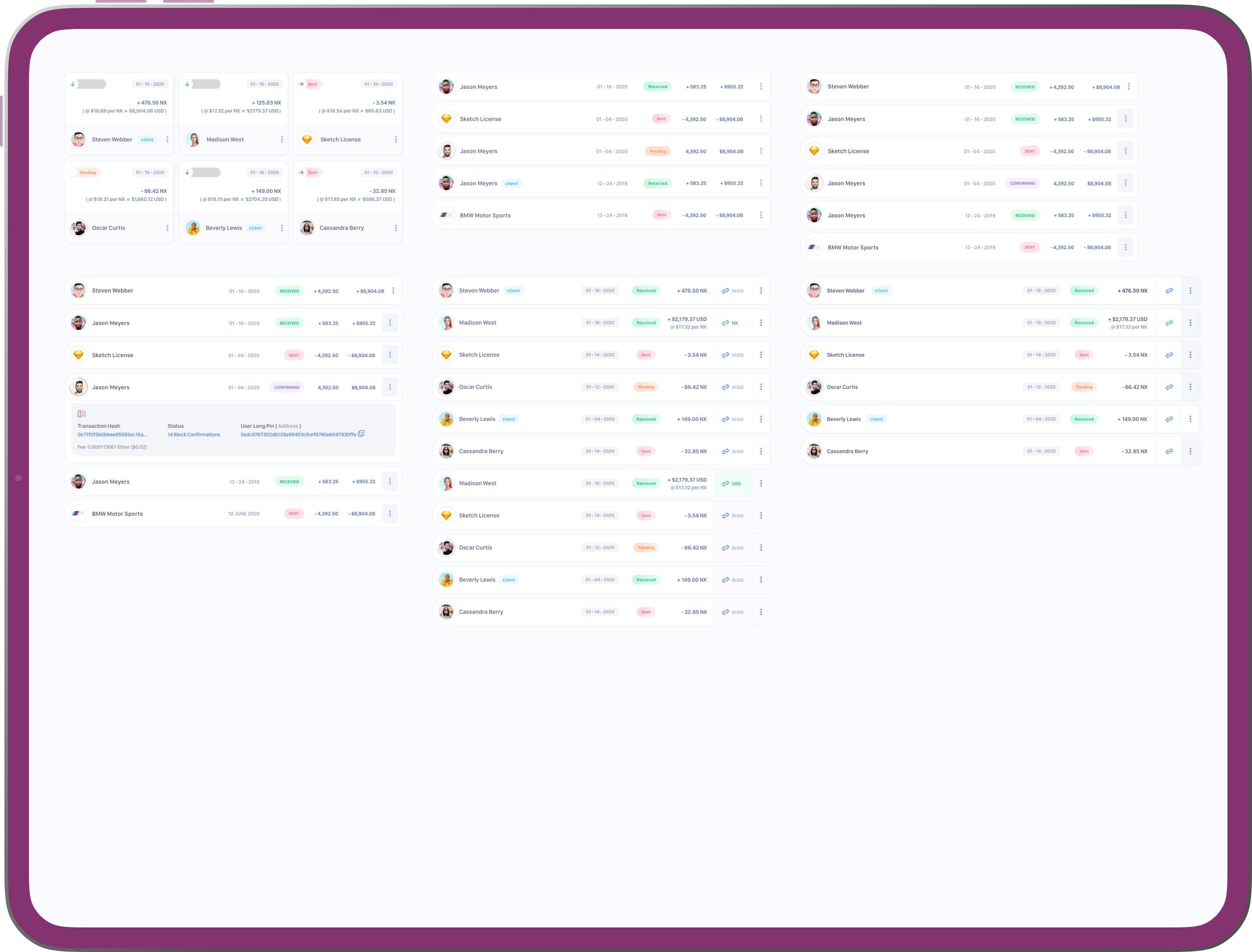Click red sent-arrow on -3.54 NX card
This screenshot has width=1252, height=952.
(301, 84)
